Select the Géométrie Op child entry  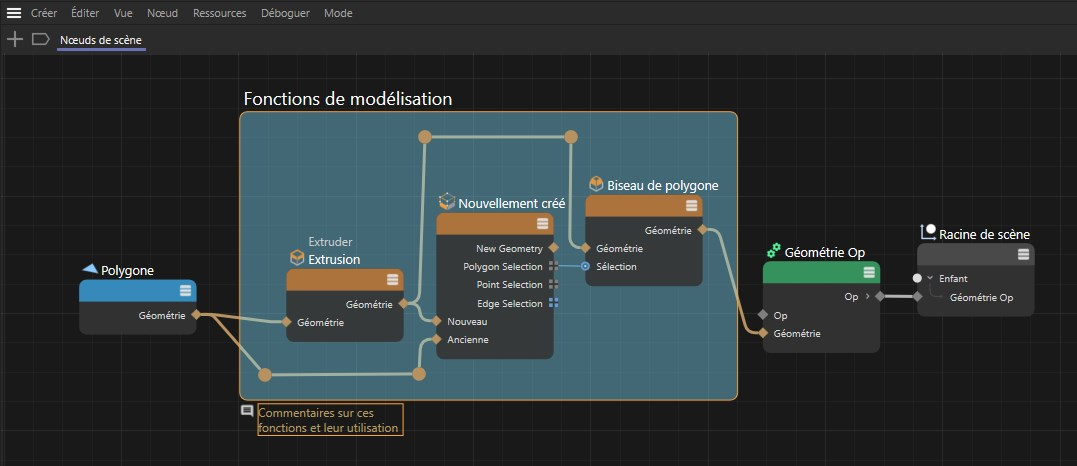tap(982, 298)
